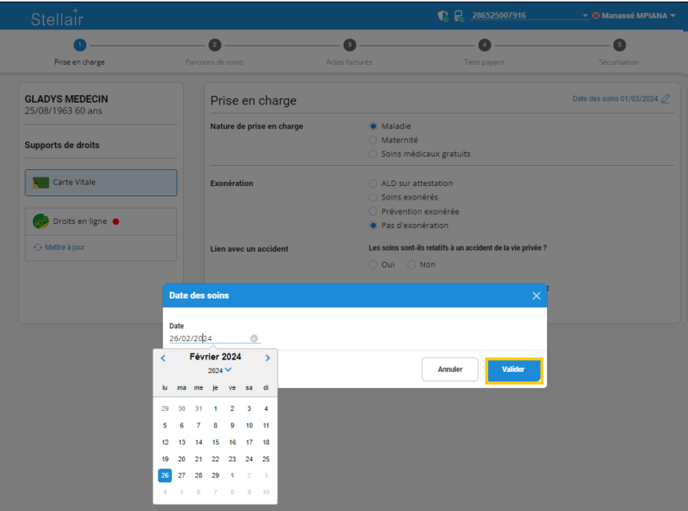Click the next month arrow in calendar
Viewport: 688px width, 511px height.
pos(268,358)
